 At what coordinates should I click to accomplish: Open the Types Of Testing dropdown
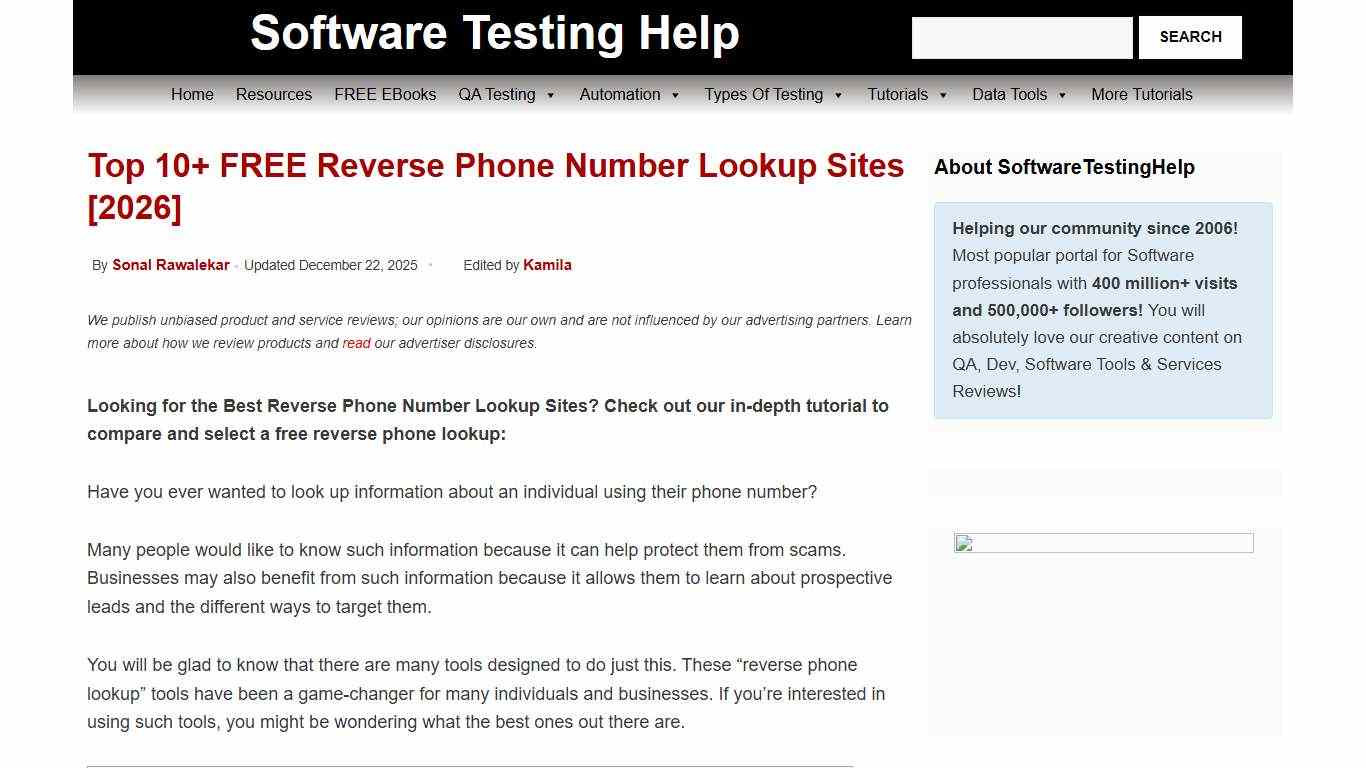[765, 94]
